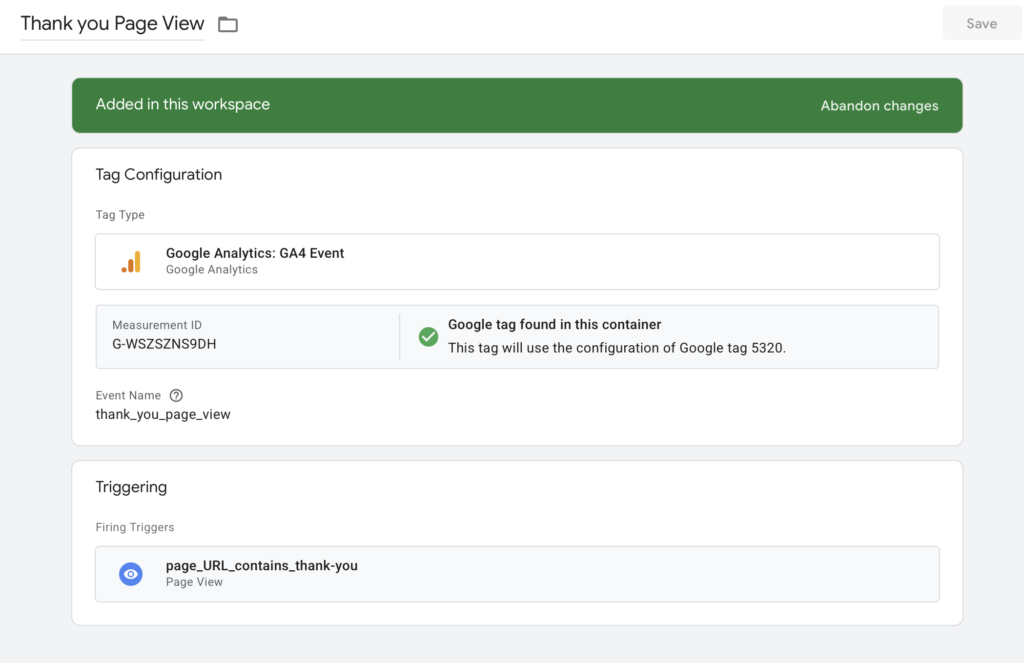Screen dimensions: 1024x663
Task: Click the 'Tag Type' label
Action: (x=120, y=215)
